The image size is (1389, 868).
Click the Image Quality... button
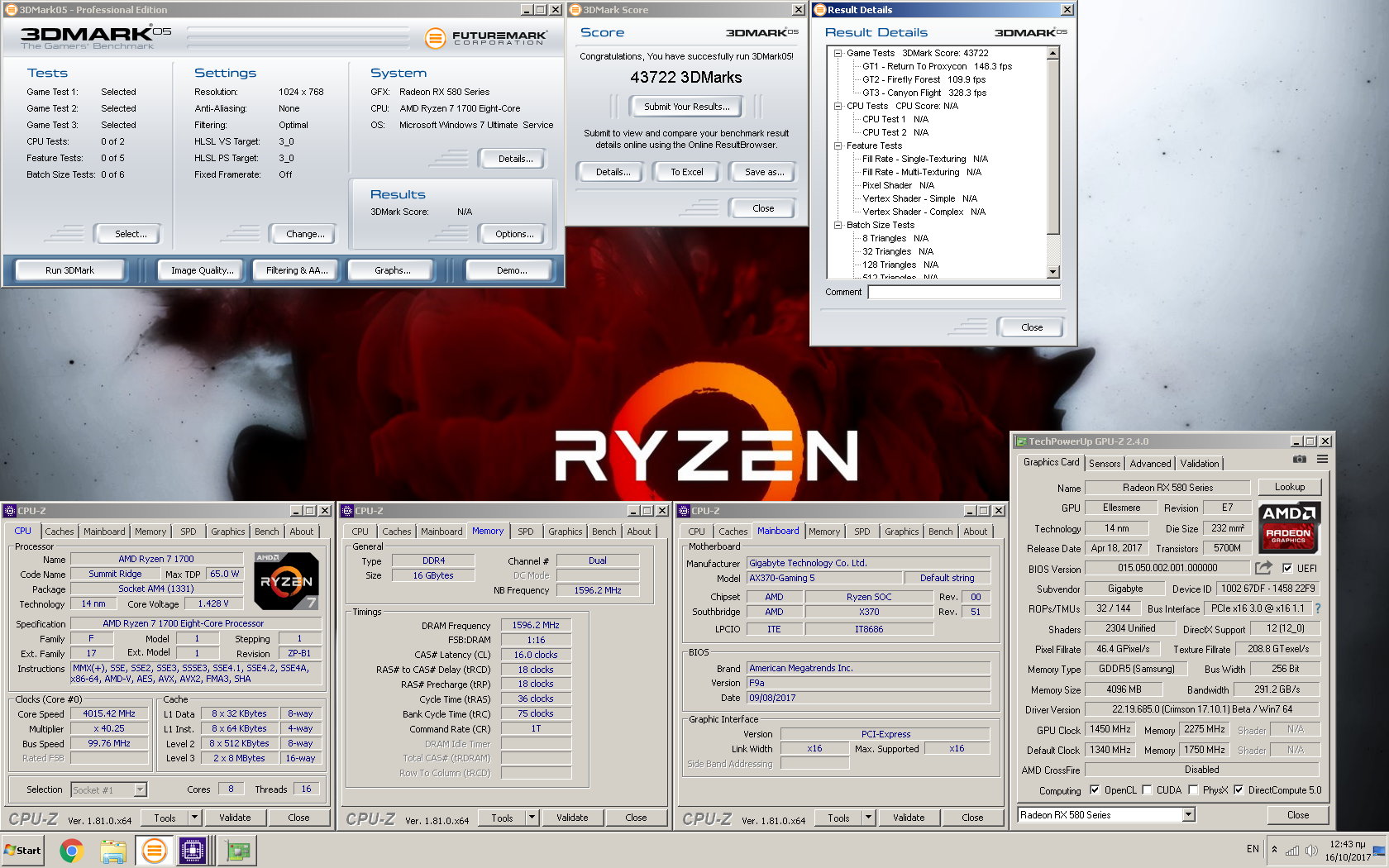pos(202,270)
